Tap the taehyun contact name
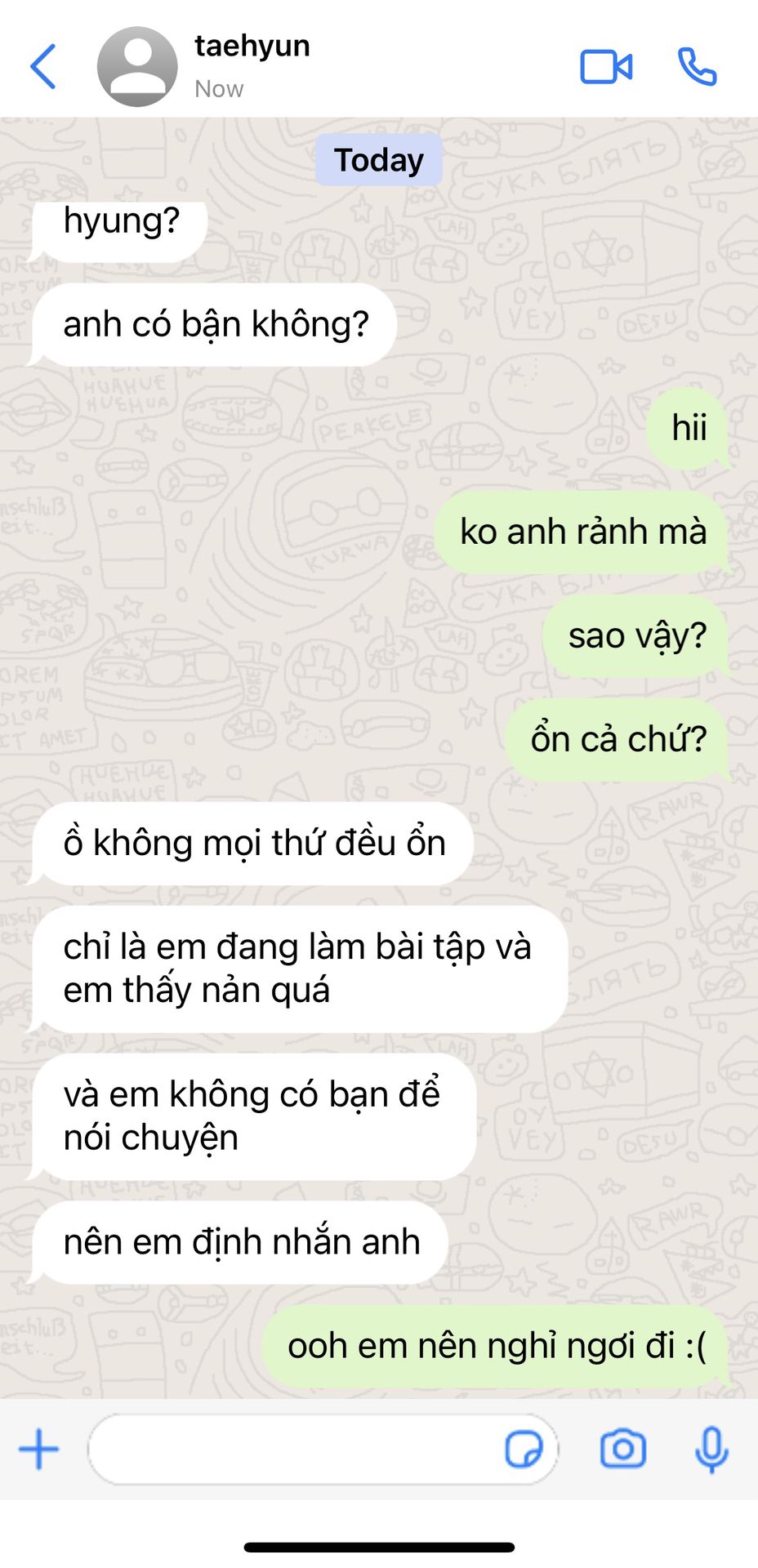The image size is (758, 1568). pos(252,46)
